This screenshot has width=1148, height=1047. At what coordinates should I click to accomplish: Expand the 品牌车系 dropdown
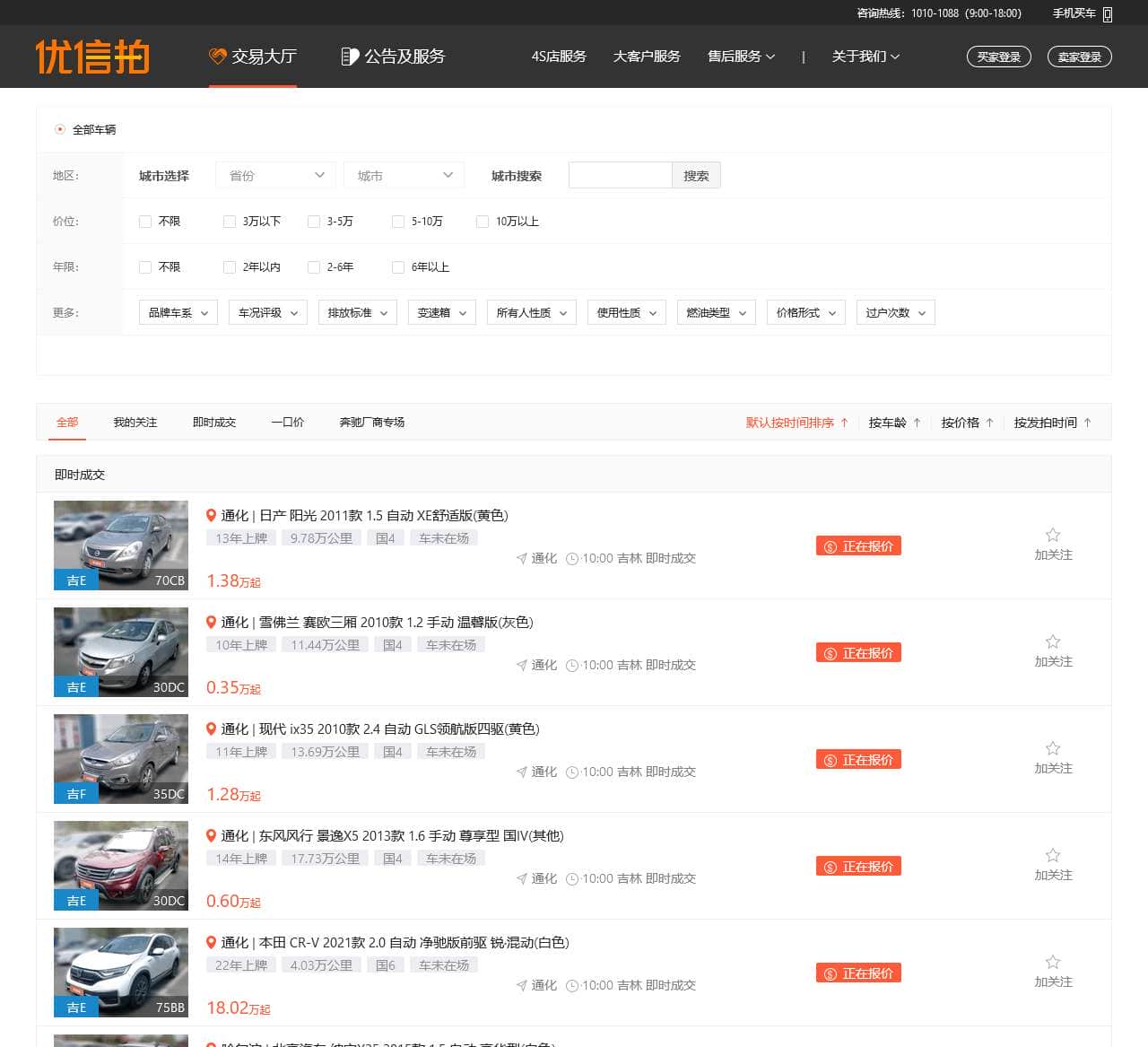tap(178, 312)
